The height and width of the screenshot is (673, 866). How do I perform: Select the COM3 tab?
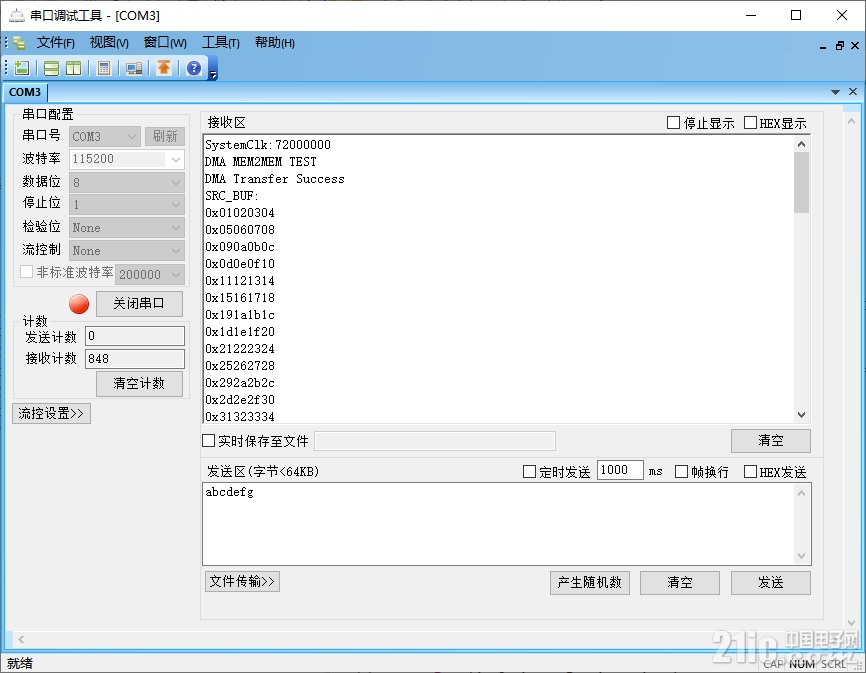point(25,92)
